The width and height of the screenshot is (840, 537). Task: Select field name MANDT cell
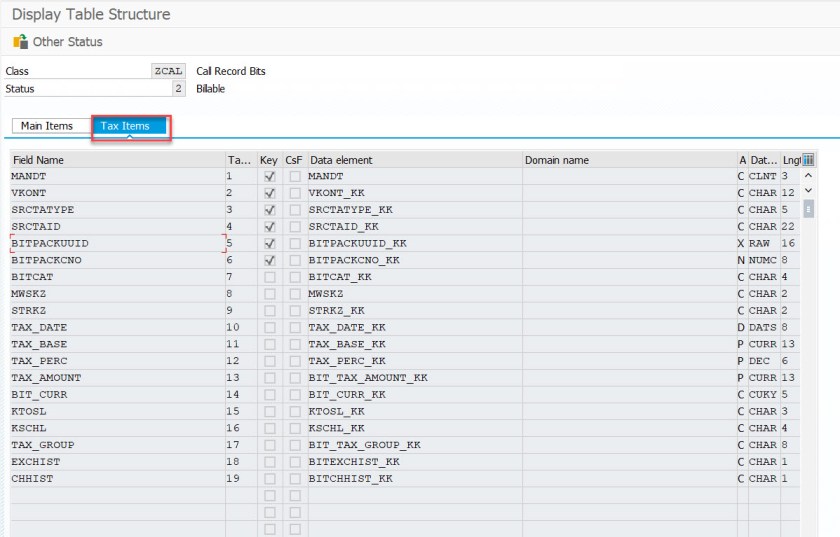(x=117, y=176)
